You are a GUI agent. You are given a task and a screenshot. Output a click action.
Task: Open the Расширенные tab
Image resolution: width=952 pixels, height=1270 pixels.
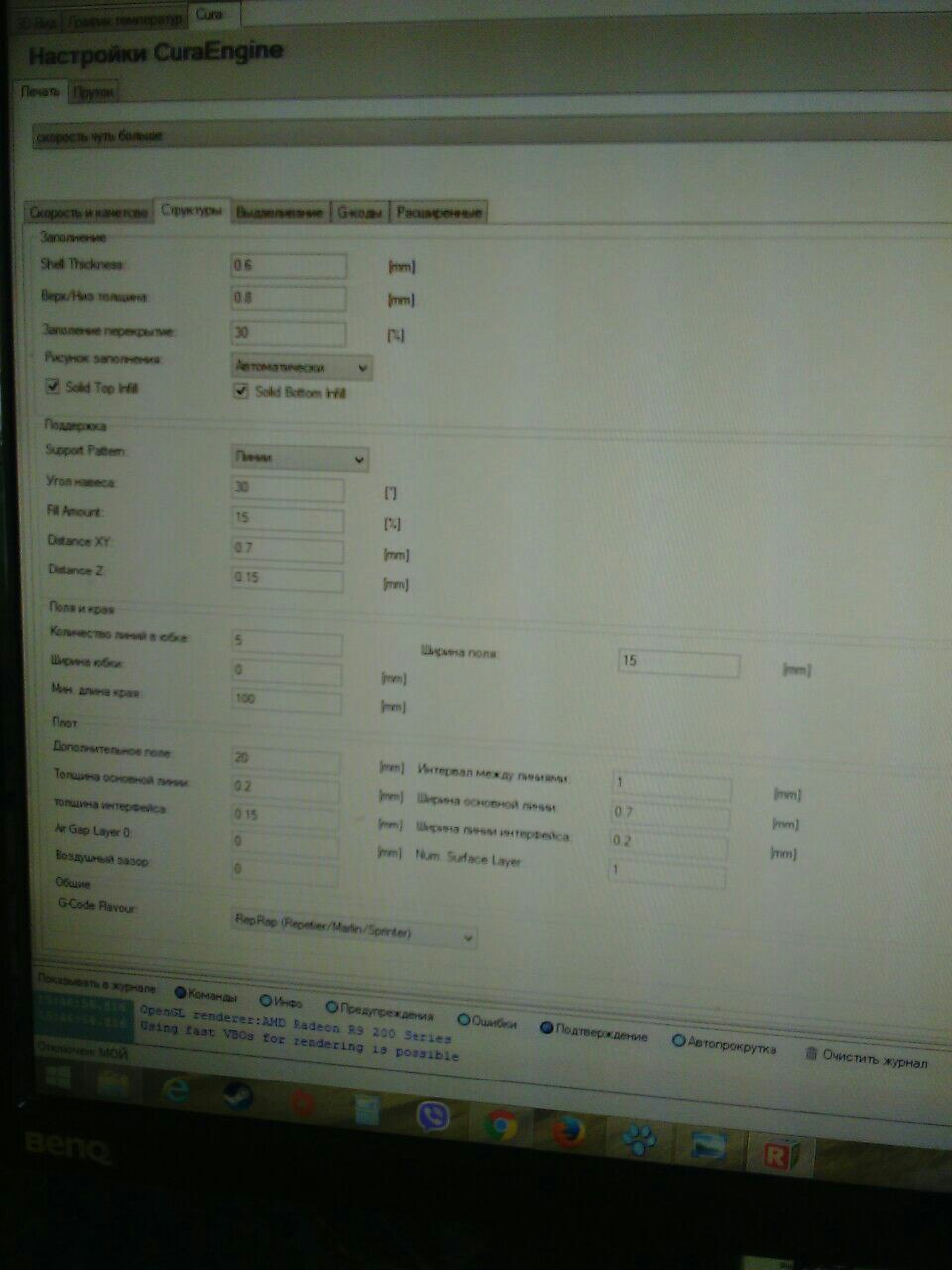[x=438, y=212]
